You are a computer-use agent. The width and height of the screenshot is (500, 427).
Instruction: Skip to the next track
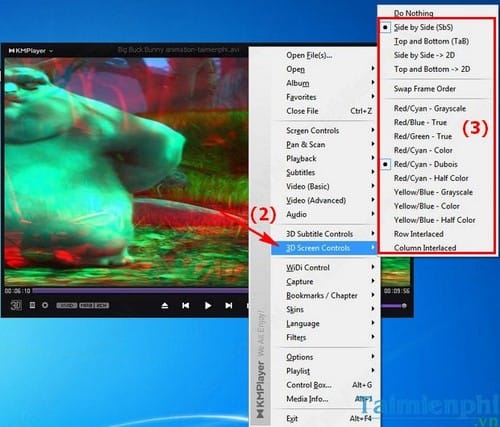229,305
